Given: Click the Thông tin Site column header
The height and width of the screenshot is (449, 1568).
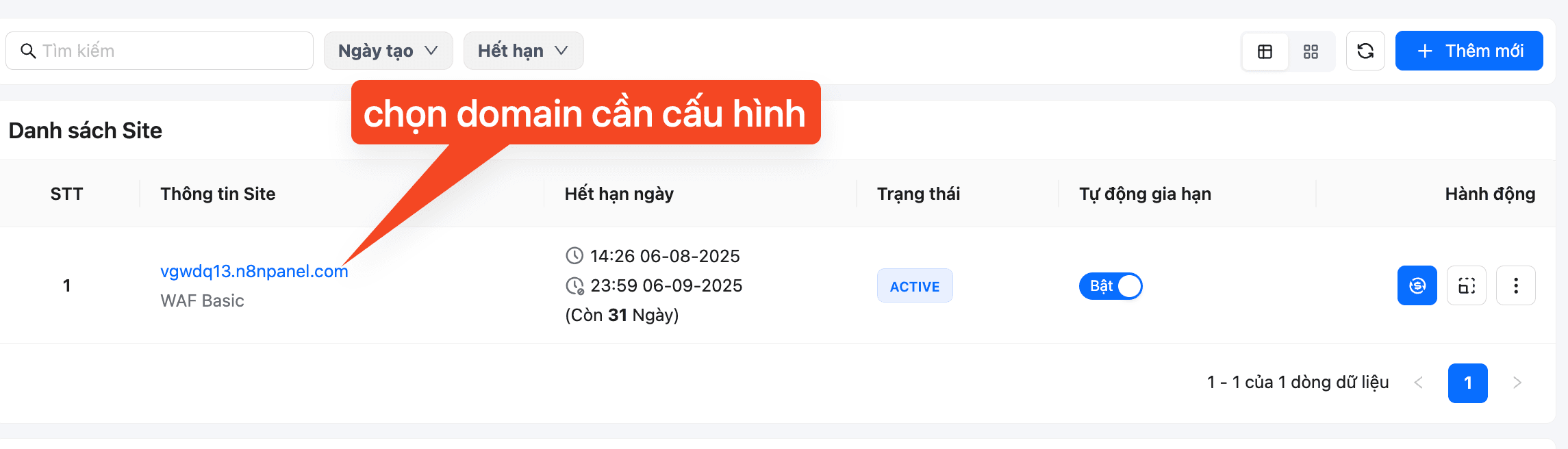Looking at the screenshot, I should tap(218, 194).
